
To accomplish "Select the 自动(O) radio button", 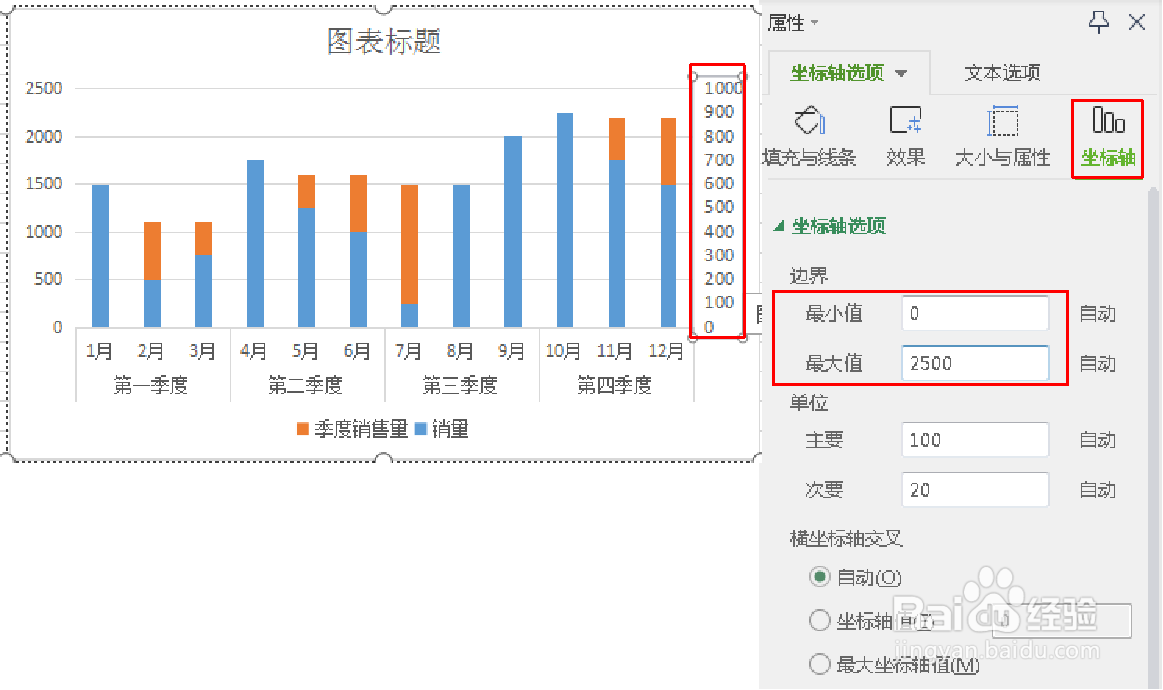I will pyautogui.click(x=820, y=576).
